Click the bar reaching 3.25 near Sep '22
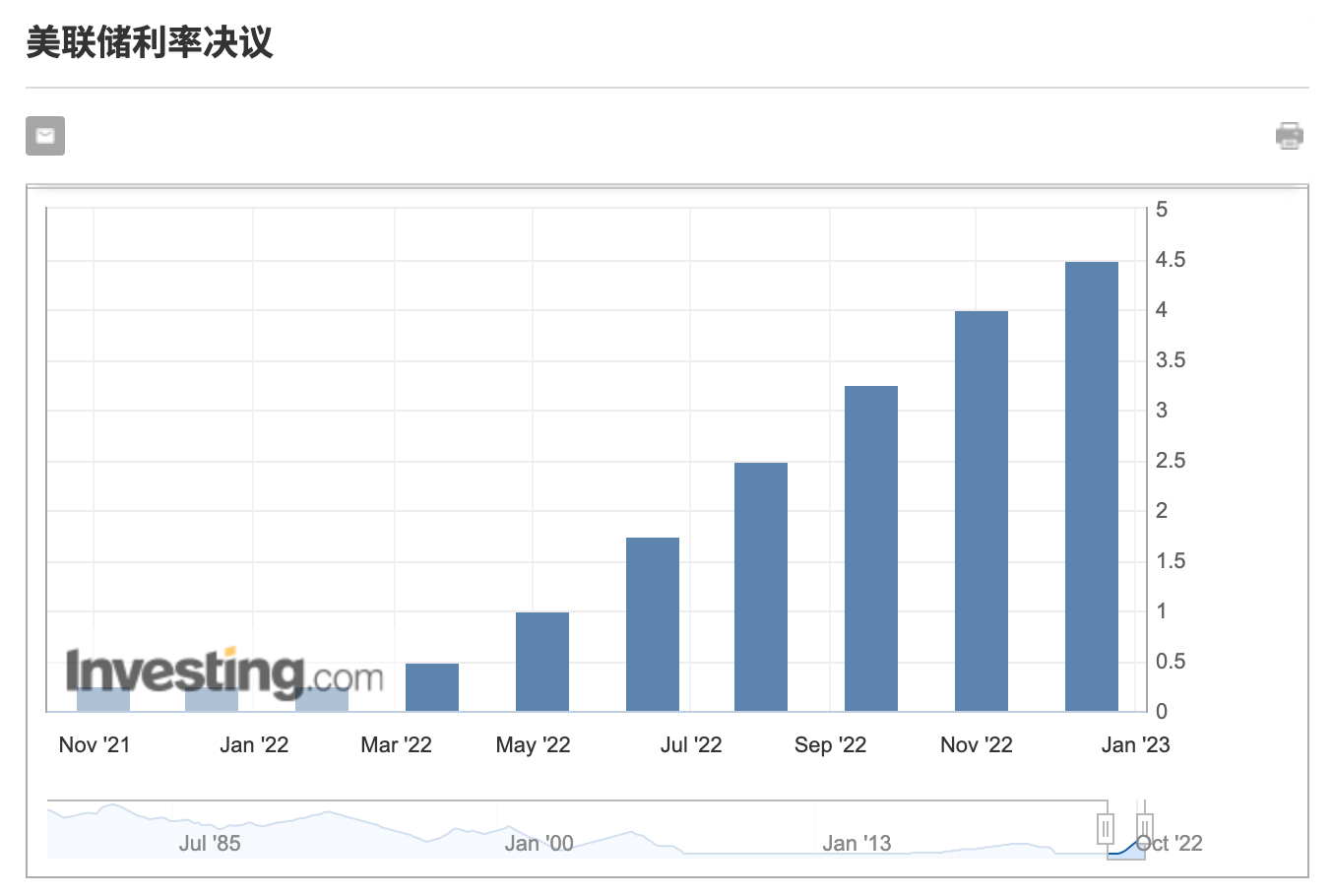The width and height of the screenshot is (1333, 896). 871,548
